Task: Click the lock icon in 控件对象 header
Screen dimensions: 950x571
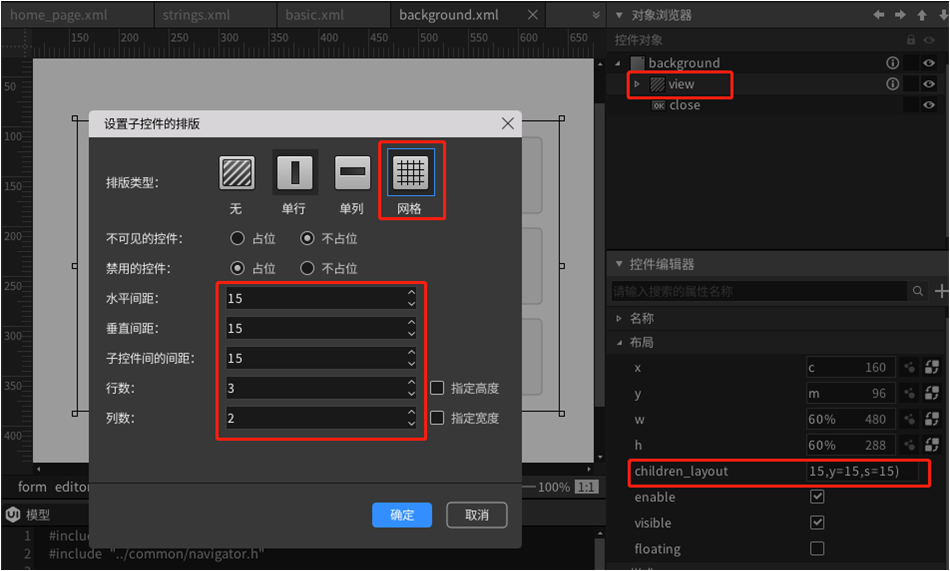Action: [911, 40]
